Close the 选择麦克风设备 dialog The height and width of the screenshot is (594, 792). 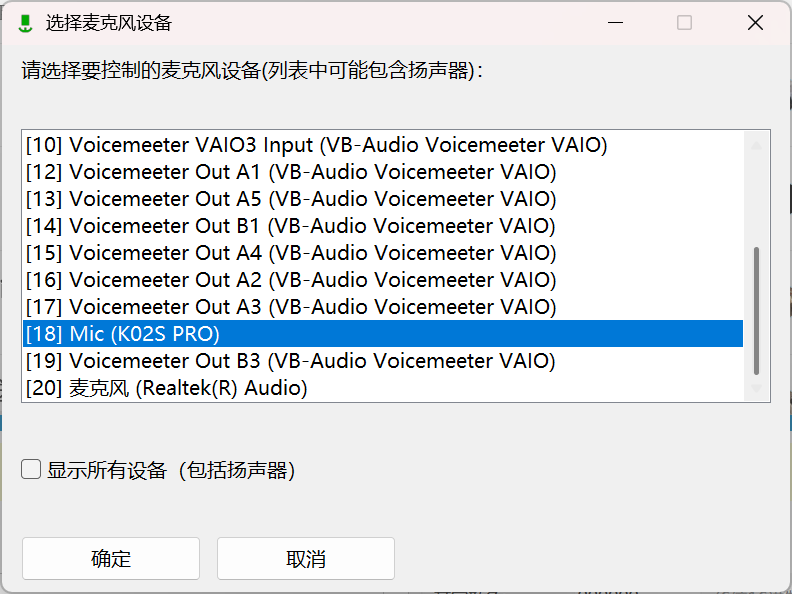[755, 23]
